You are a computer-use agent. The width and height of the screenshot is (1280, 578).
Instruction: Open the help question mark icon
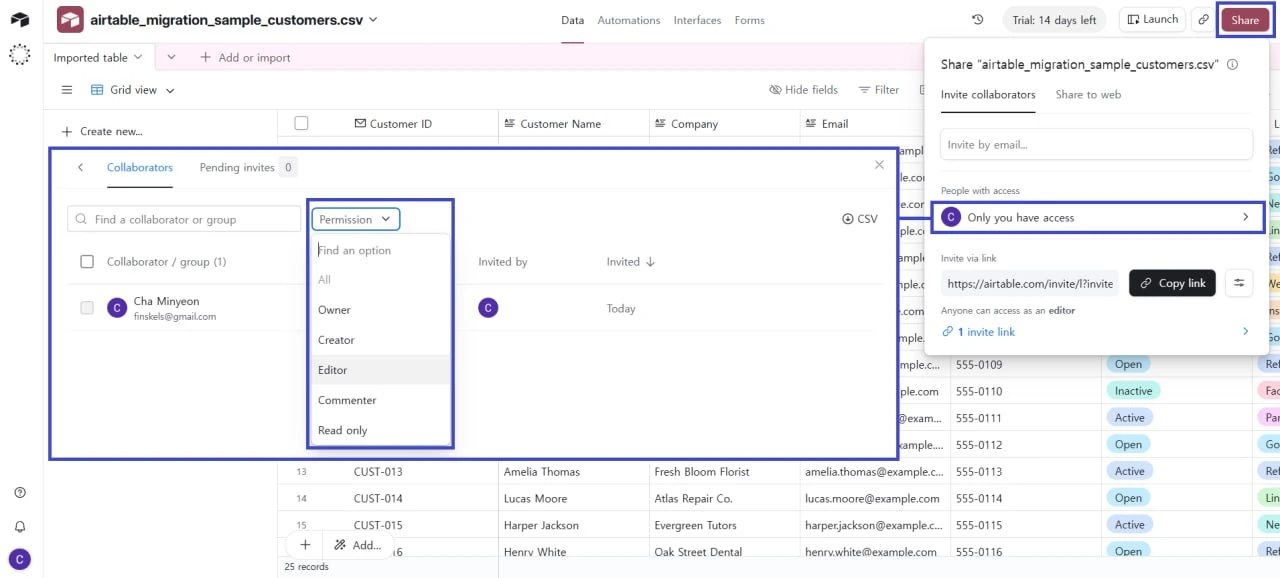coord(20,493)
